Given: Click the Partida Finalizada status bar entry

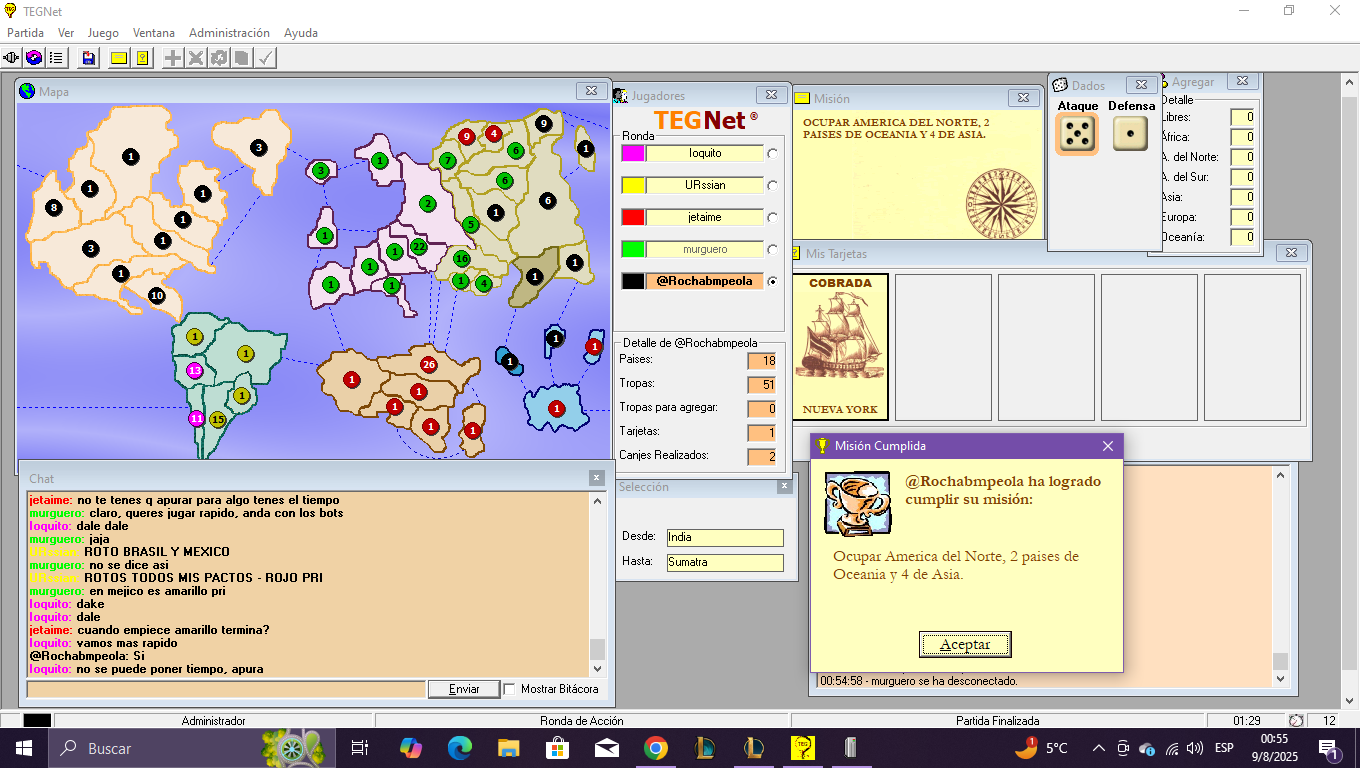Looking at the screenshot, I should tap(997, 720).
